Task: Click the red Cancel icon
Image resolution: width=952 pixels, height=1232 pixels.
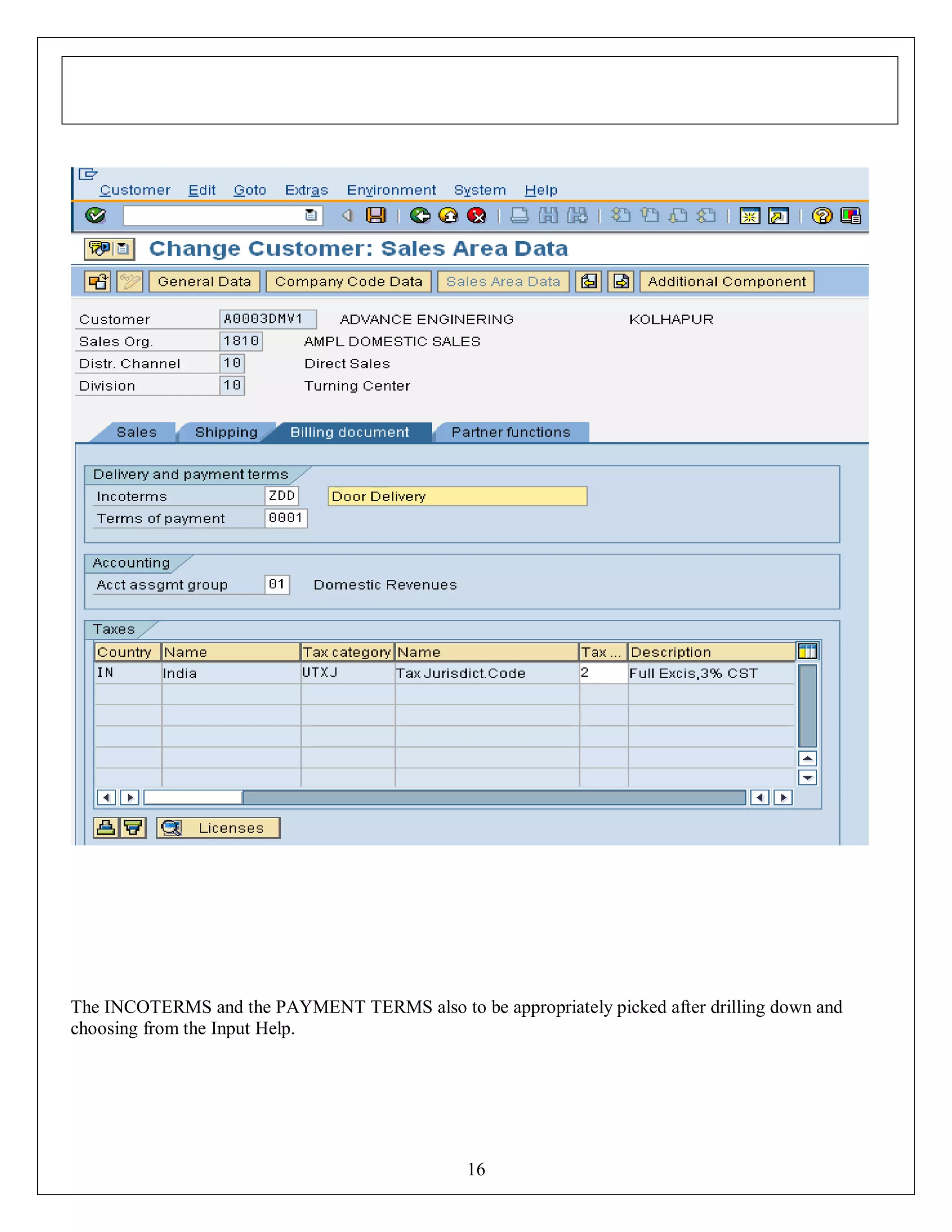Action: click(477, 216)
